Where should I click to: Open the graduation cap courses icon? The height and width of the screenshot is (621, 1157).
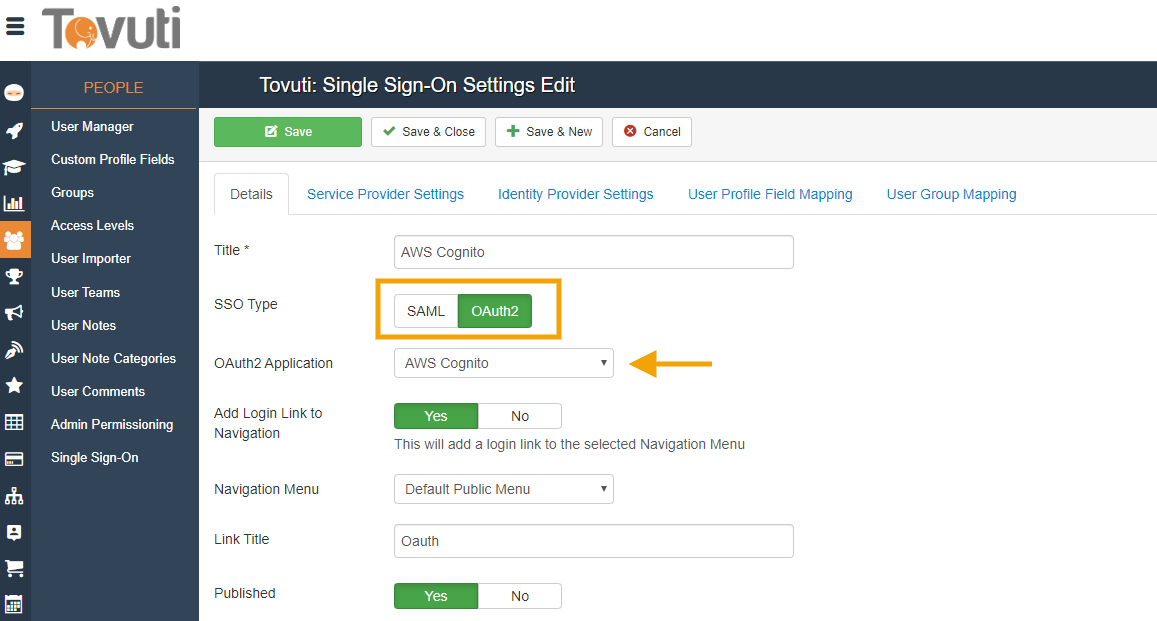15,167
